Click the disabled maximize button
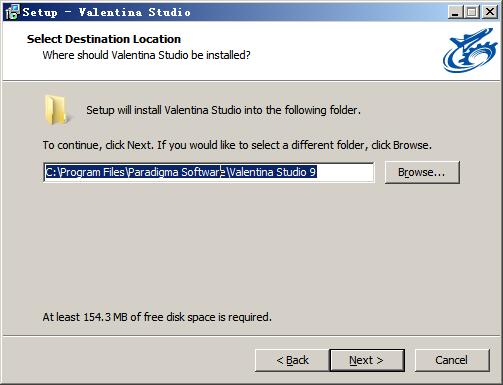The width and height of the screenshot is (503, 385). coord(472,12)
